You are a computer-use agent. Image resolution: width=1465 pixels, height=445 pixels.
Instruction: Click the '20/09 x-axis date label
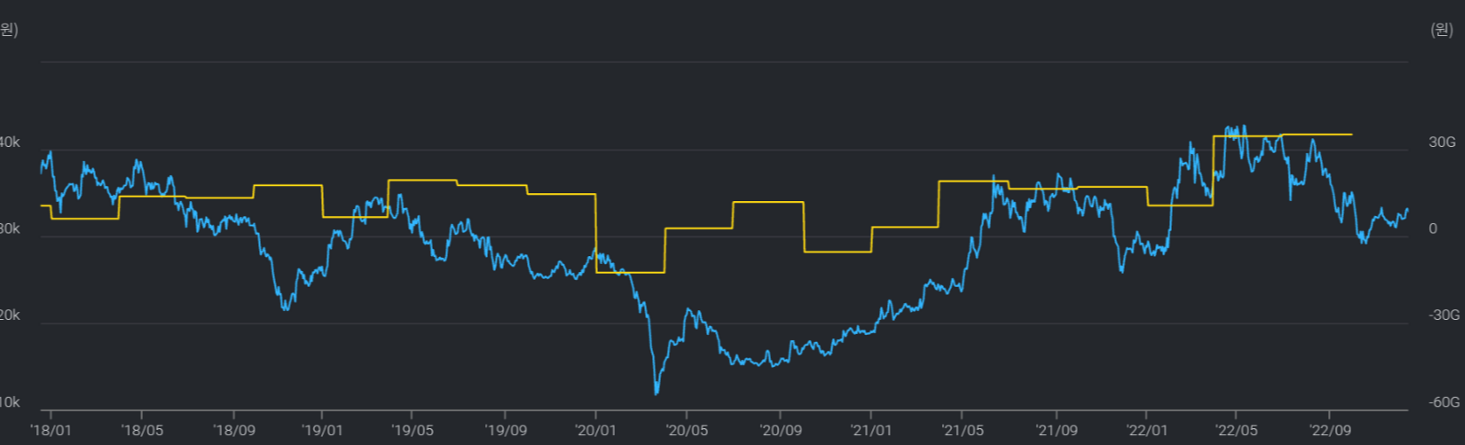(779, 430)
